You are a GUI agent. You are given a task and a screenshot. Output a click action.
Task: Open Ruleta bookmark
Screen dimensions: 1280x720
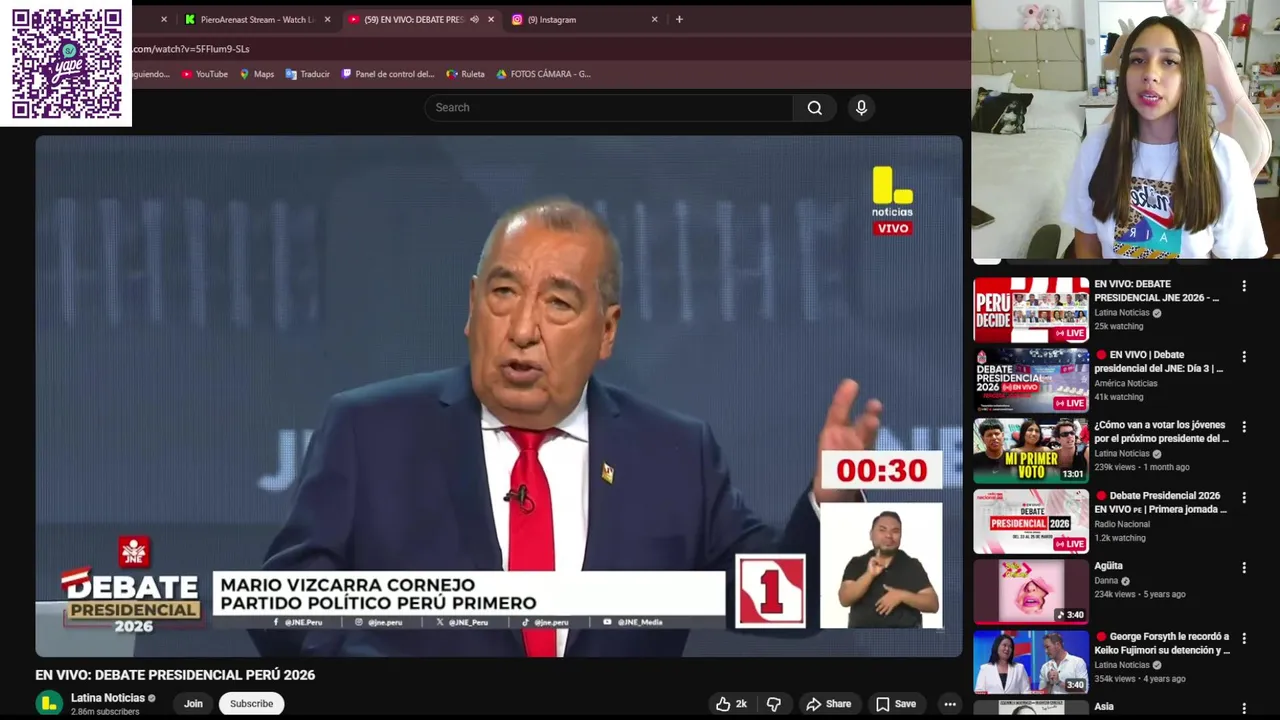point(466,74)
